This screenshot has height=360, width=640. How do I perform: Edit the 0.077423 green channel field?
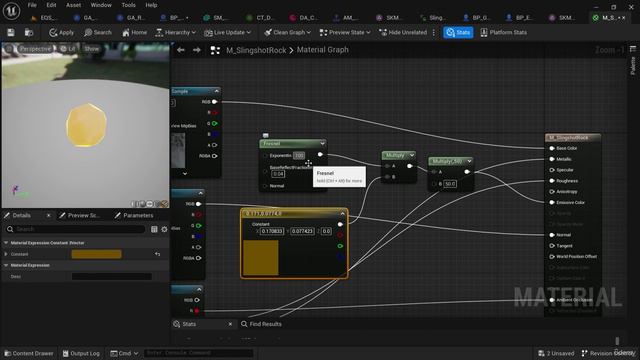tap(302, 231)
